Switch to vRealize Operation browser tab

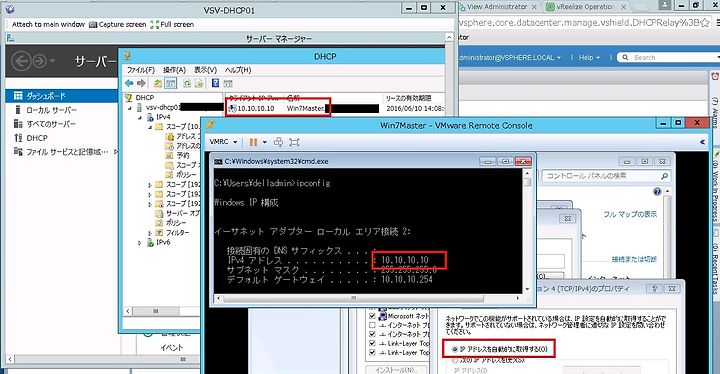click(585, 7)
